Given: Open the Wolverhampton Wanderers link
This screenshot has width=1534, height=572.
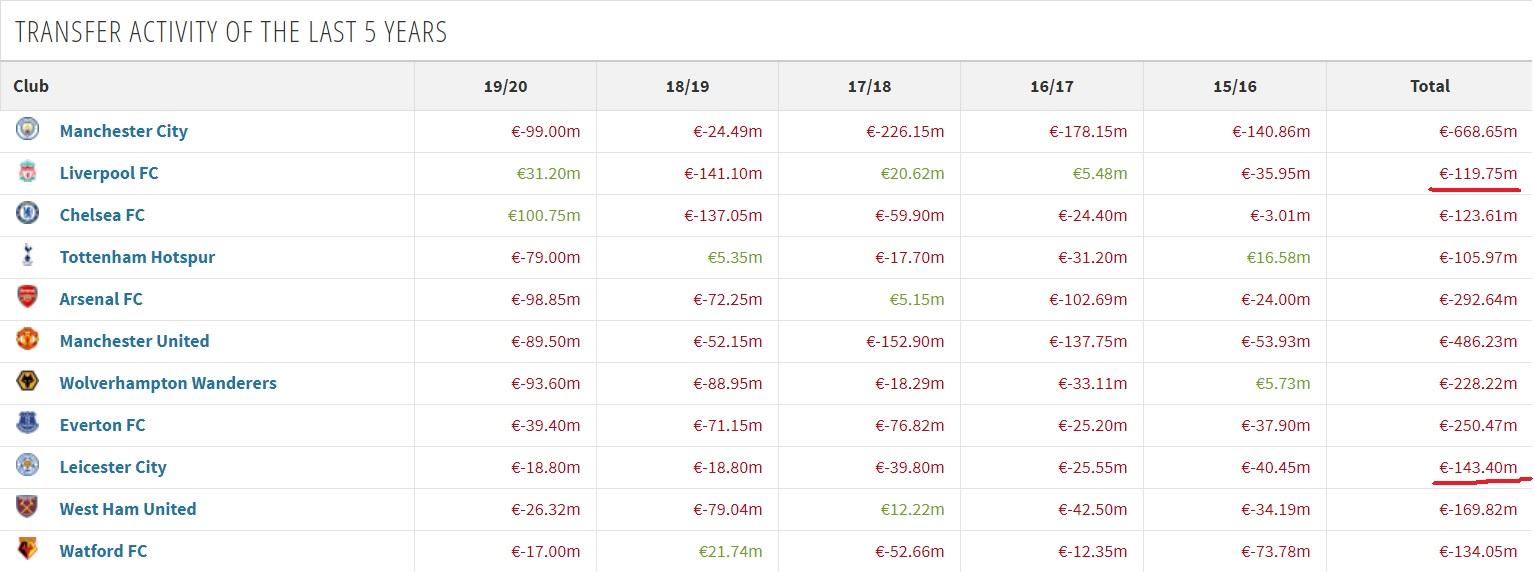Looking at the screenshot, I should (x=168, y=383).
